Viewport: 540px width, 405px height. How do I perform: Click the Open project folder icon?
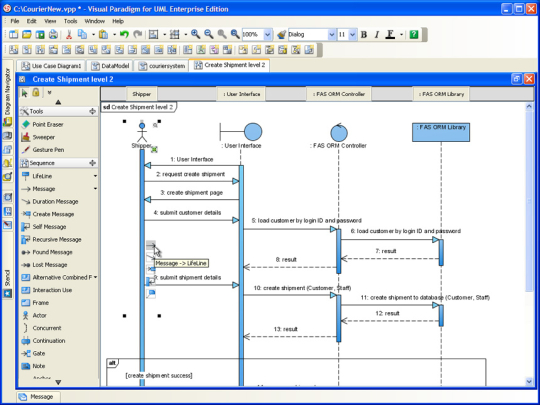[x=27, y=34]
